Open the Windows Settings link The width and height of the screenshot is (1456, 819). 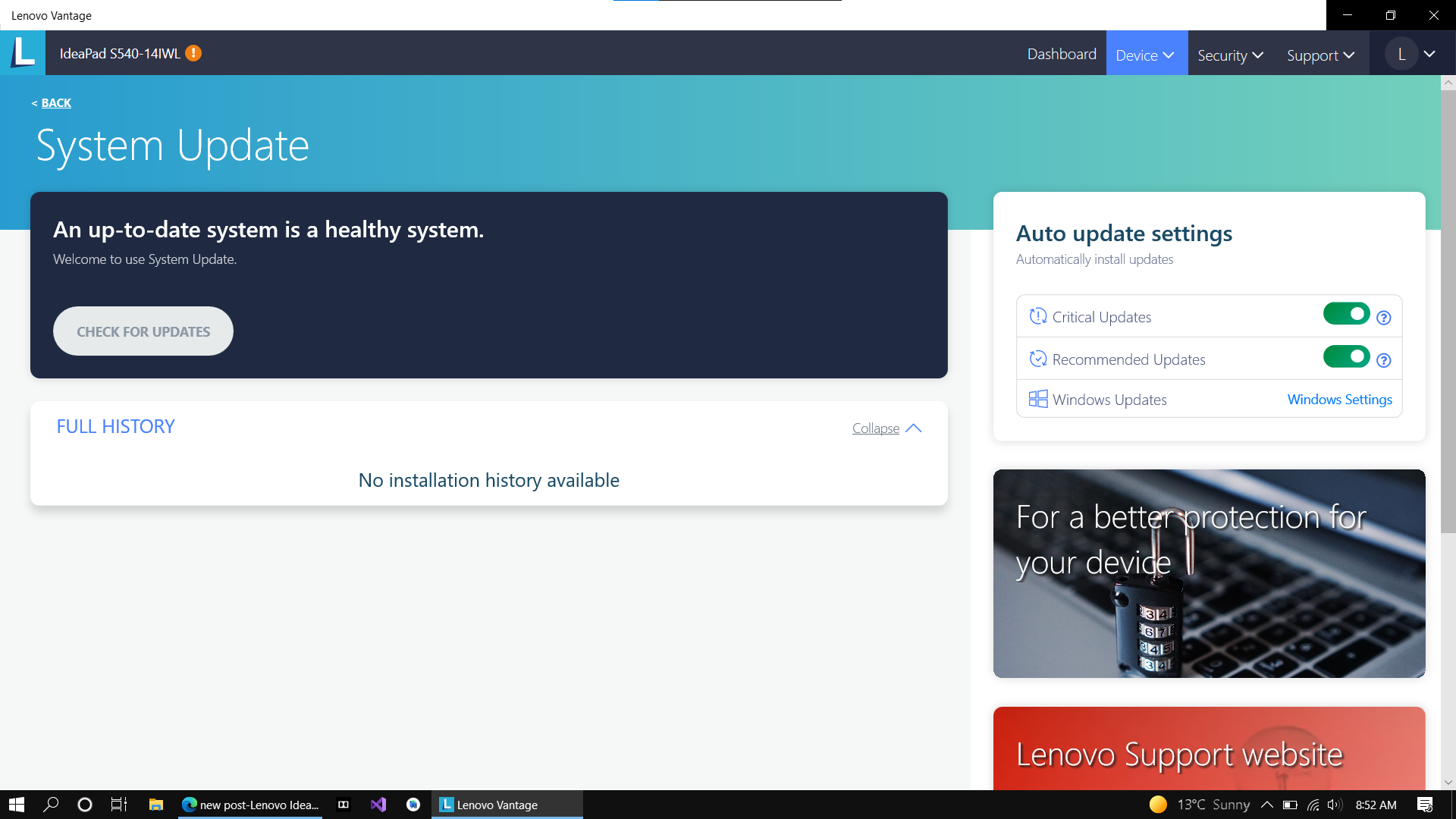coord(1339,400)
